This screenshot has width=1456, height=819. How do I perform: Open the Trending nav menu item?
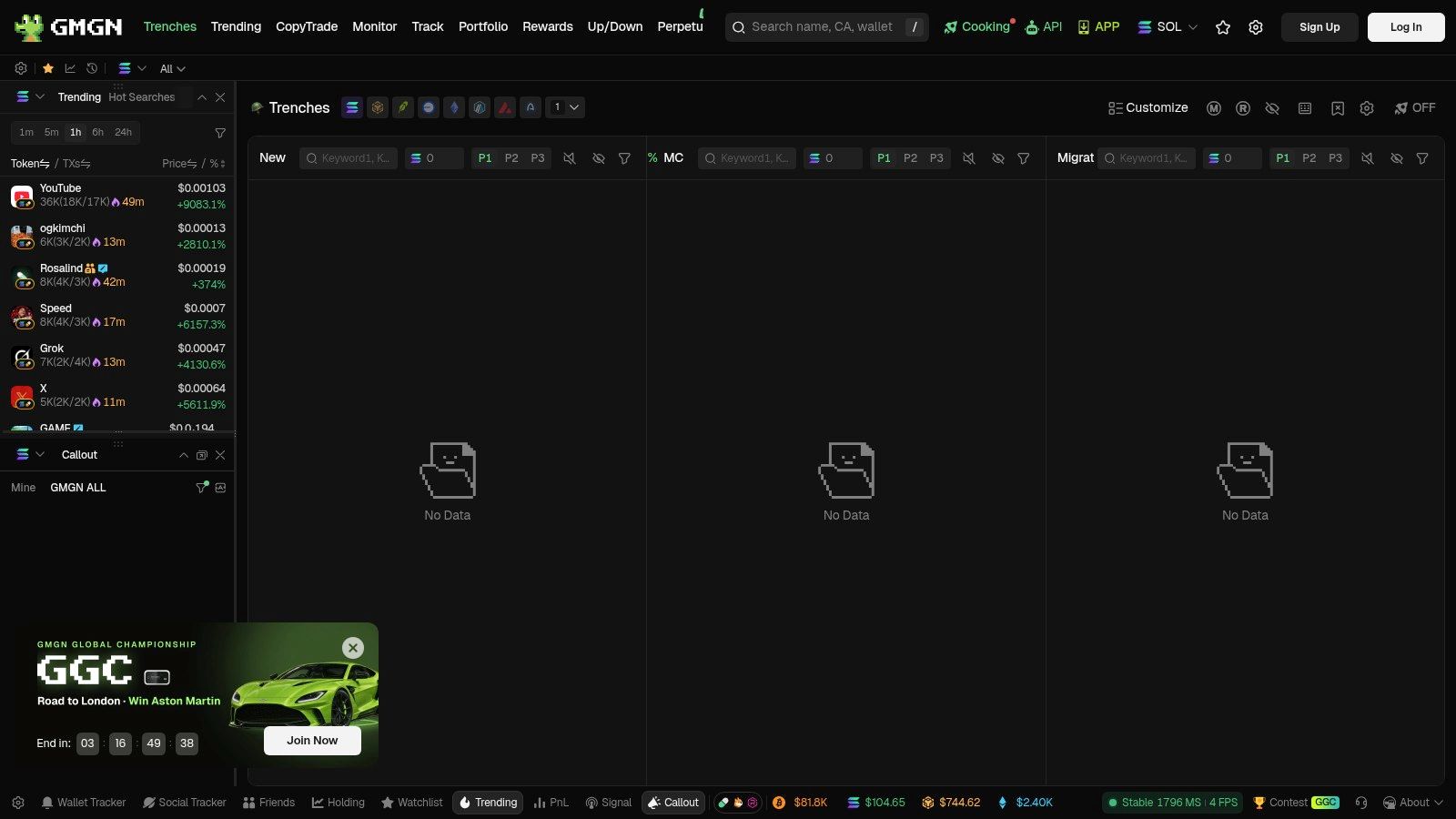pyautogui.click(x=236, y=27)
